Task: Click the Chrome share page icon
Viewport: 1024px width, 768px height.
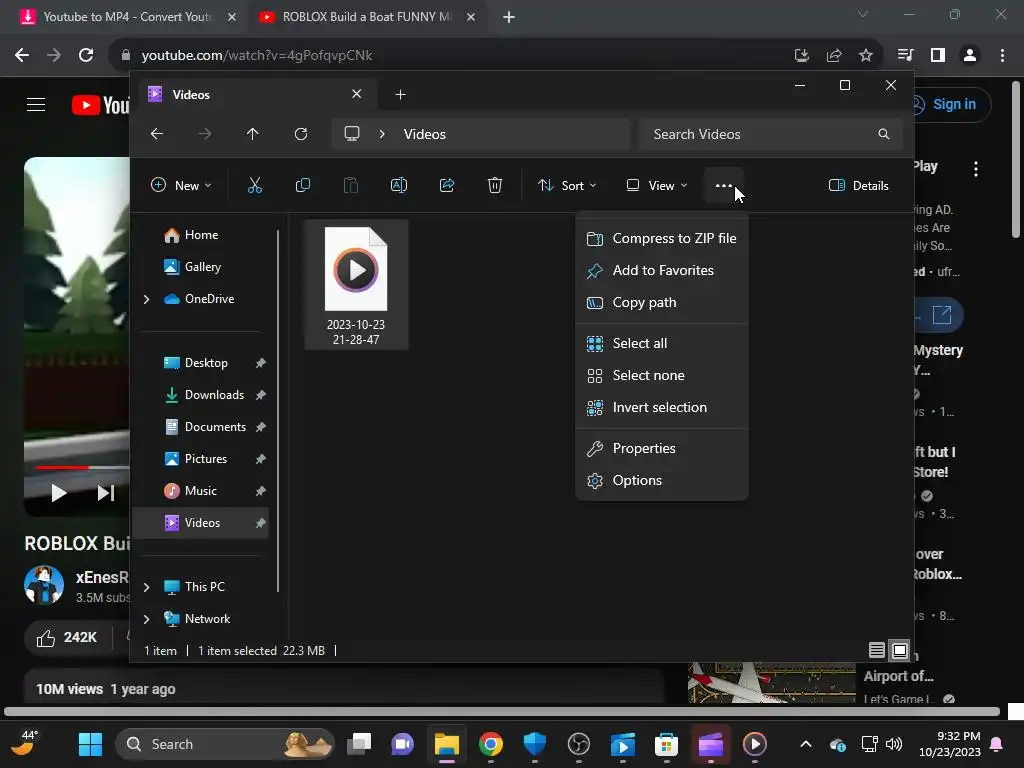Action: (834, 56)
